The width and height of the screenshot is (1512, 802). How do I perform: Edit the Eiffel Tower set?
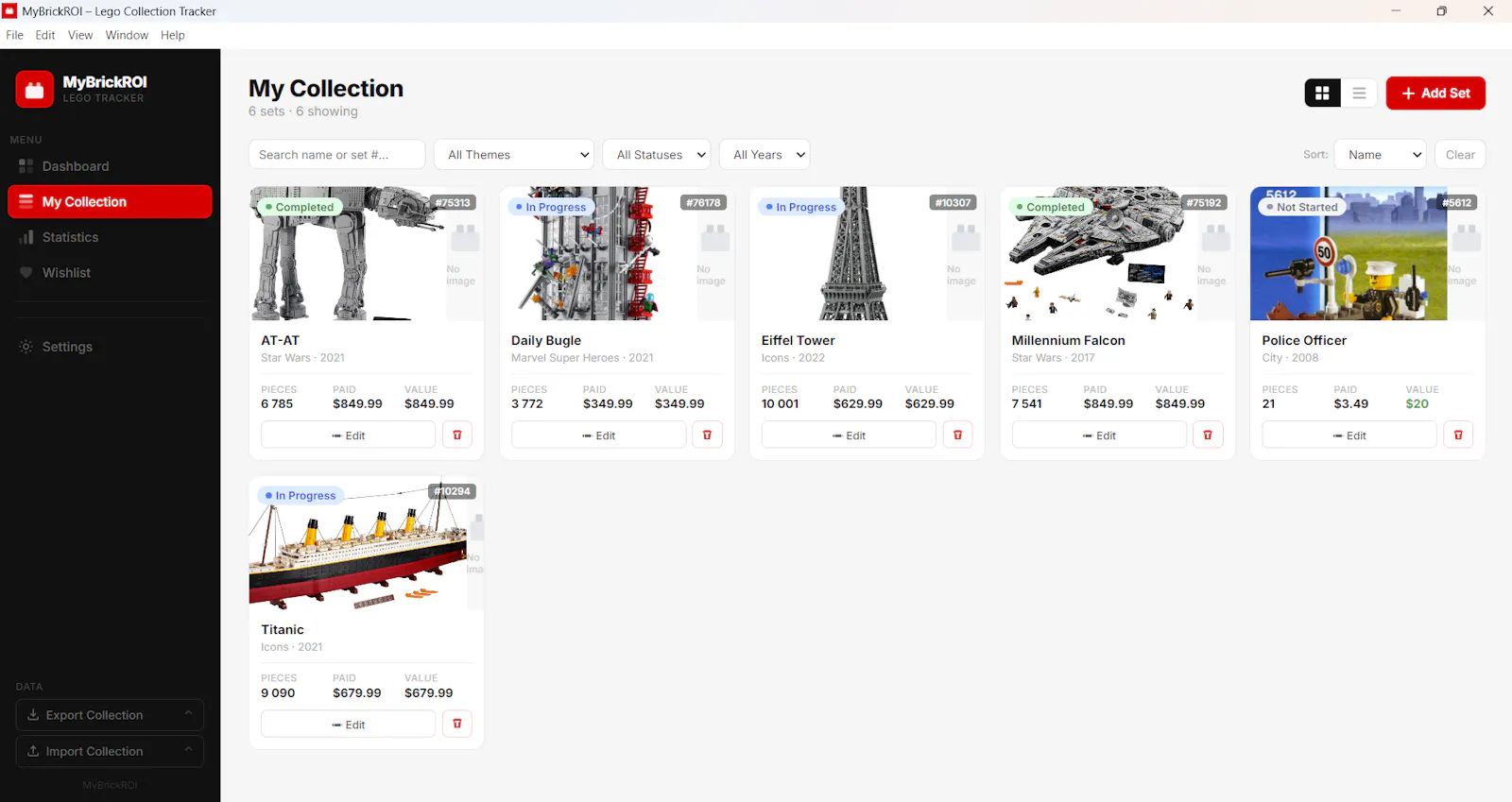[849, 435]
